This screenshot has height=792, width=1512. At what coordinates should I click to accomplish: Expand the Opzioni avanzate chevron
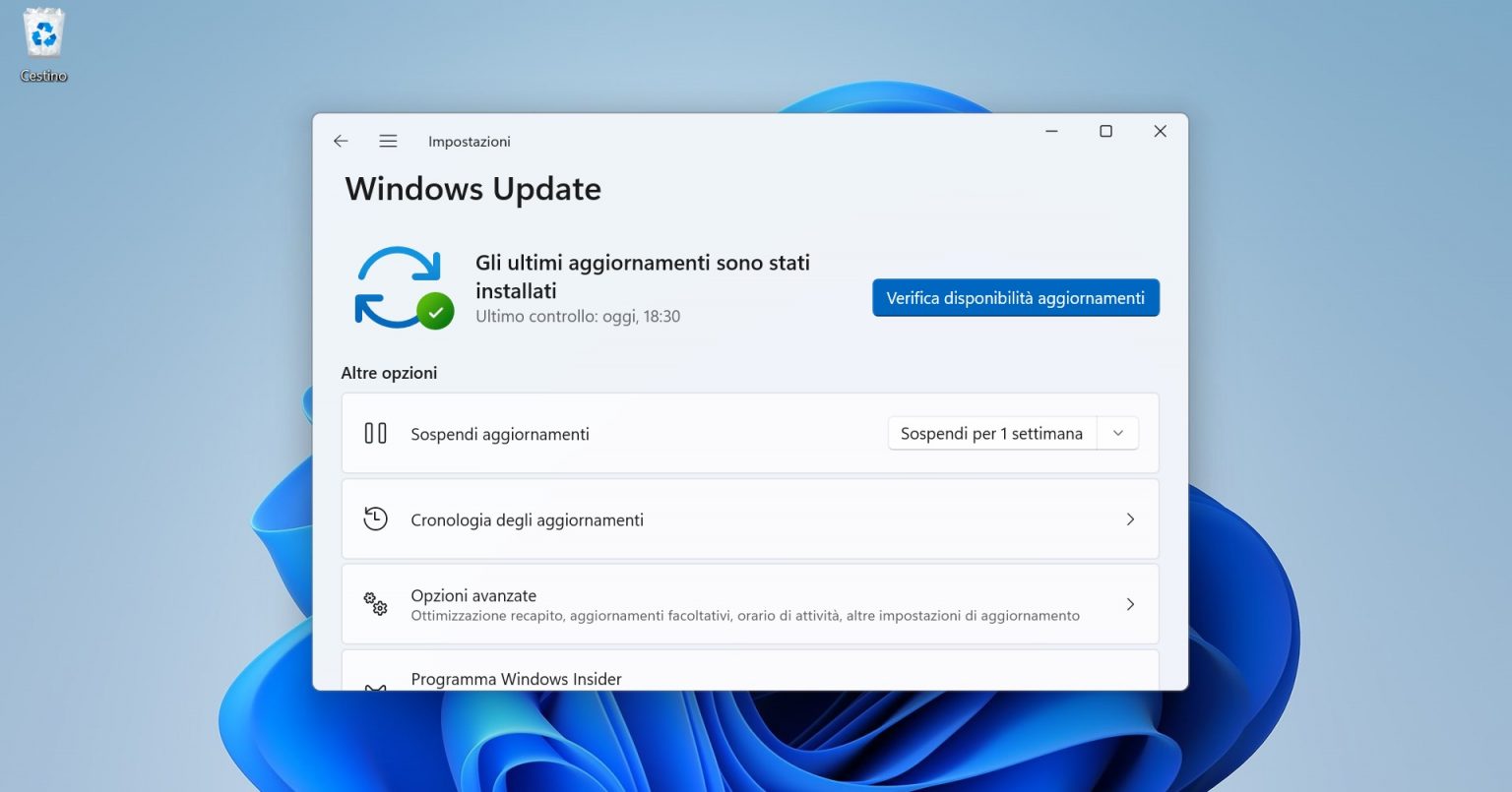tap(1130, 604)
